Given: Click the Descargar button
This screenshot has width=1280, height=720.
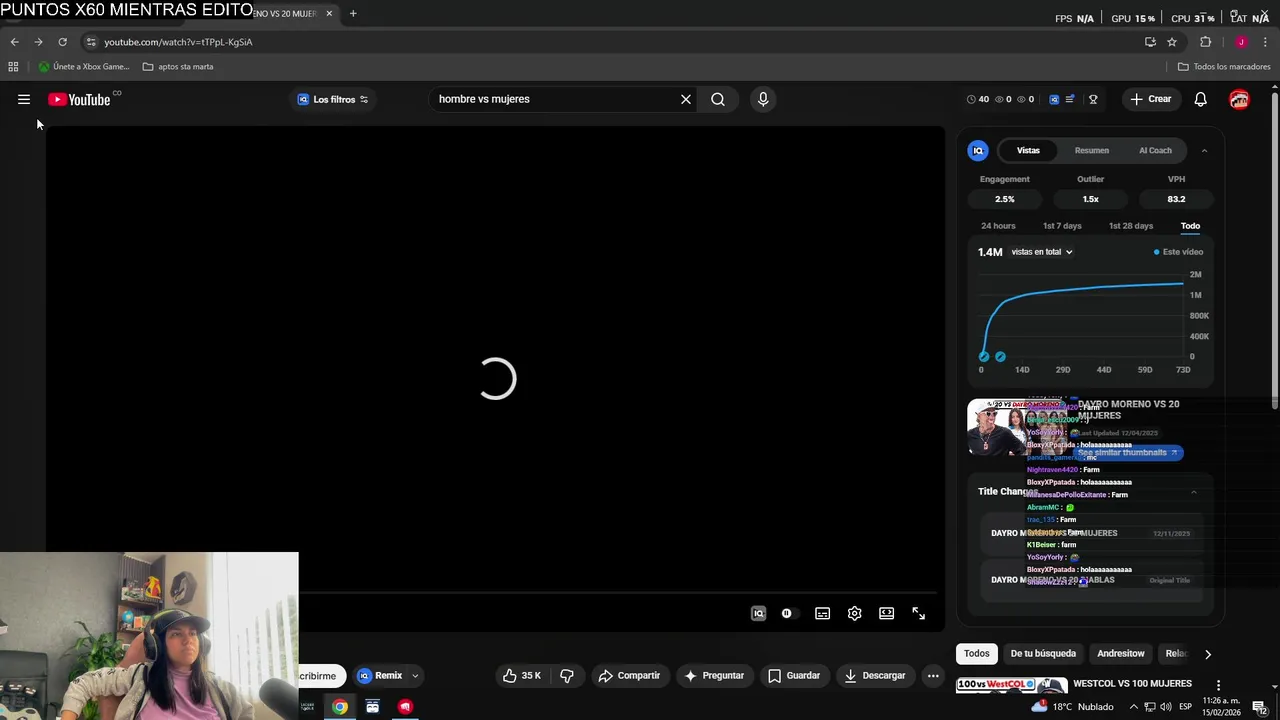Looking at the screenshot, I should [x=874, y=676].
